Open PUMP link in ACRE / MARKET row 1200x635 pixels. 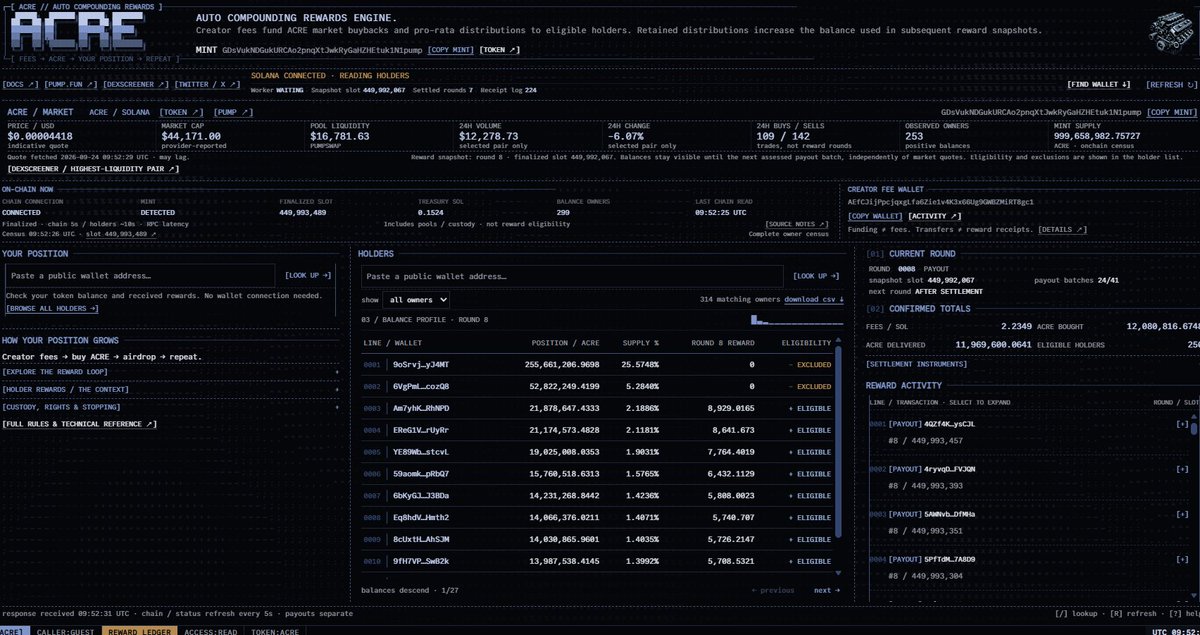pos(232,112)
